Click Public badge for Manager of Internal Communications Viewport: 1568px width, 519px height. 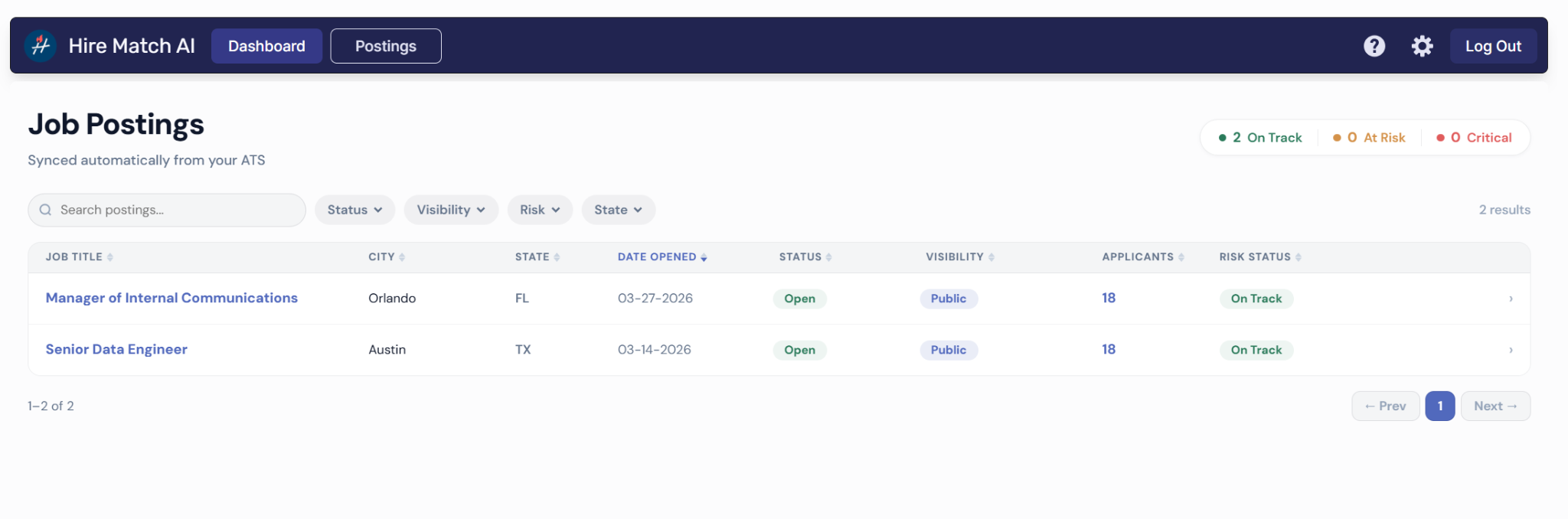pos(949,299)
